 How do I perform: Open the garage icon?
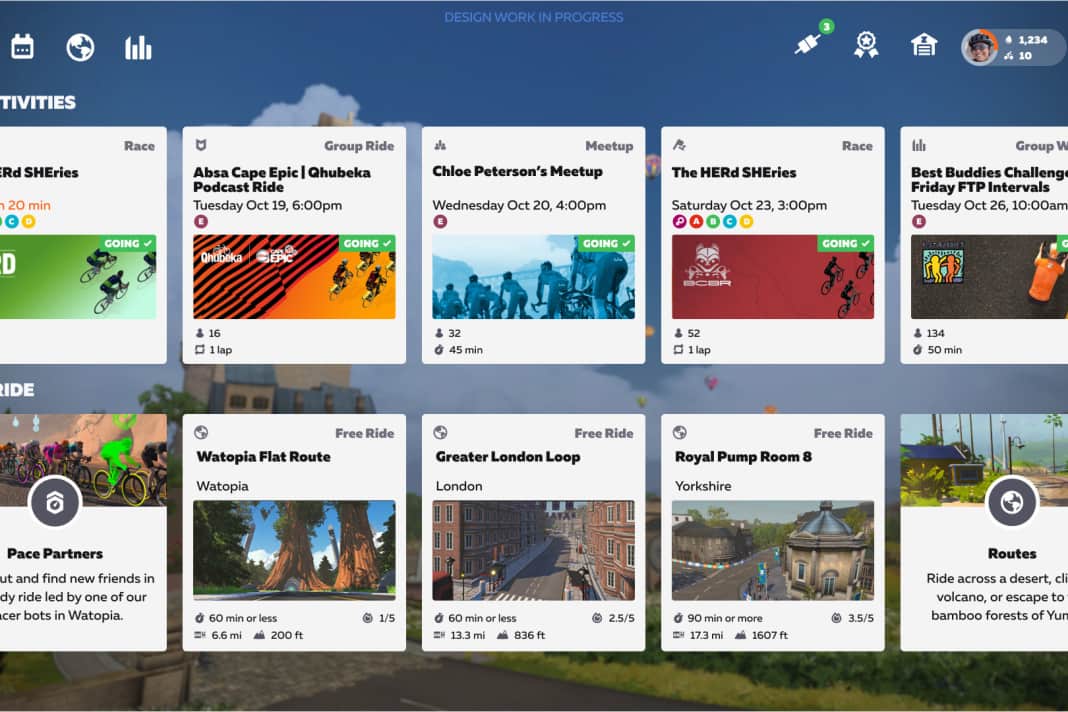(923, 45)
